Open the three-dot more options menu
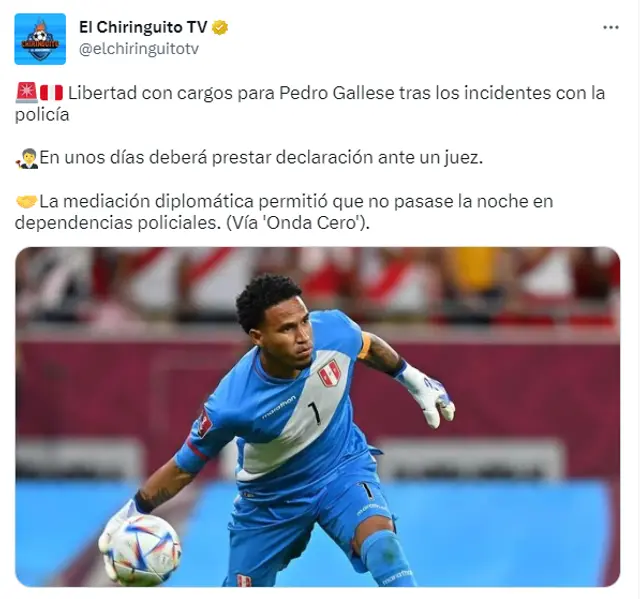 [611, 28]
